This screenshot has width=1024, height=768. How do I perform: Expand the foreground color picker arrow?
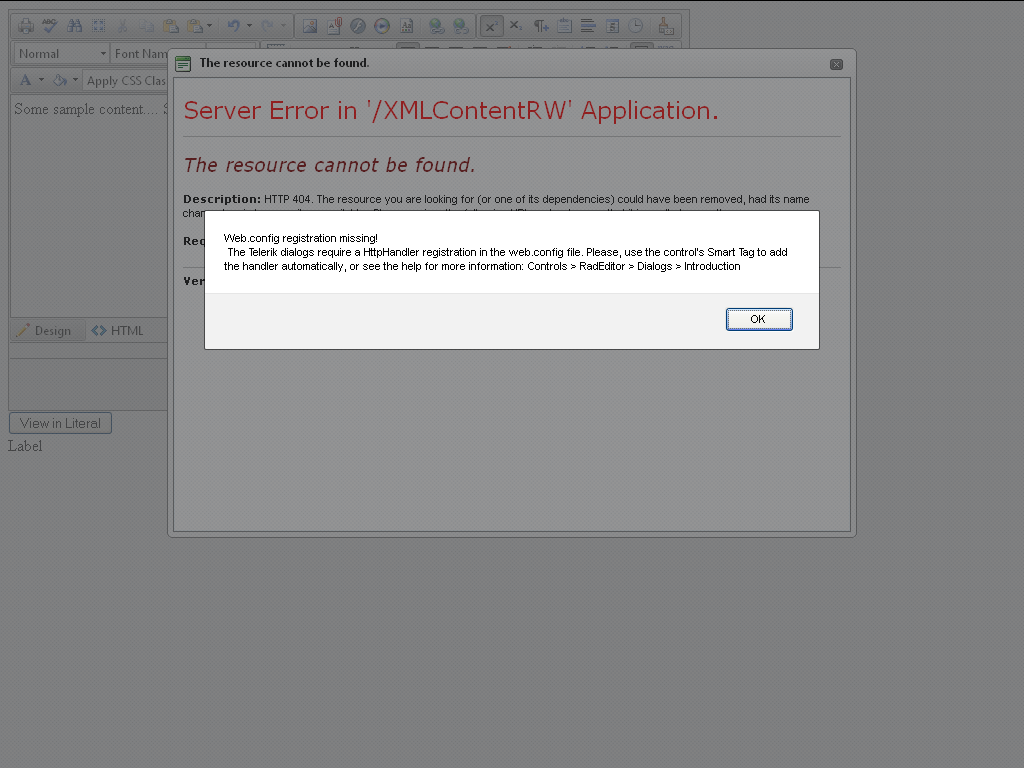(41, 80)
